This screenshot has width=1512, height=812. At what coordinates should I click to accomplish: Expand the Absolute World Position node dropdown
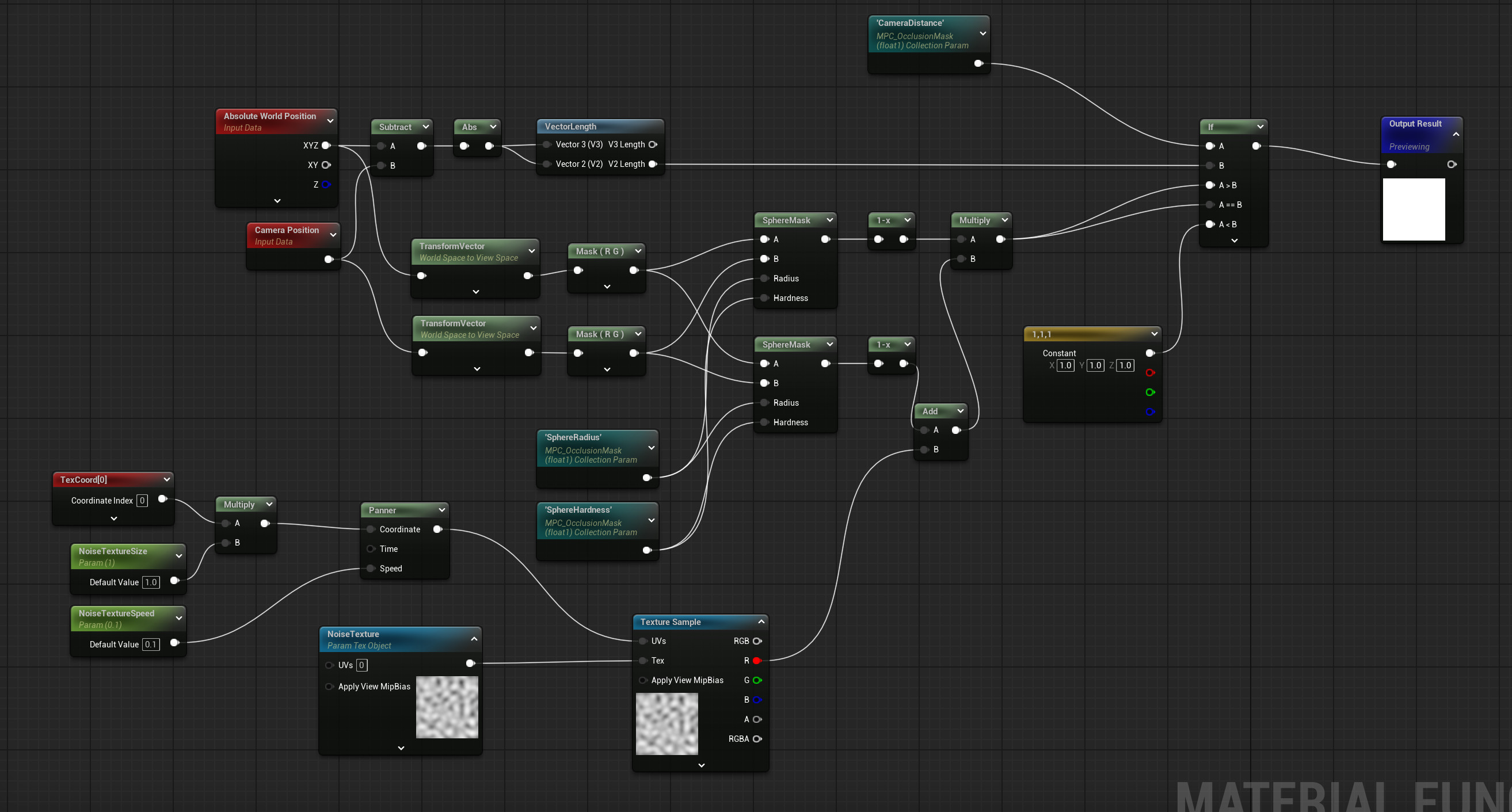point(330,121)
